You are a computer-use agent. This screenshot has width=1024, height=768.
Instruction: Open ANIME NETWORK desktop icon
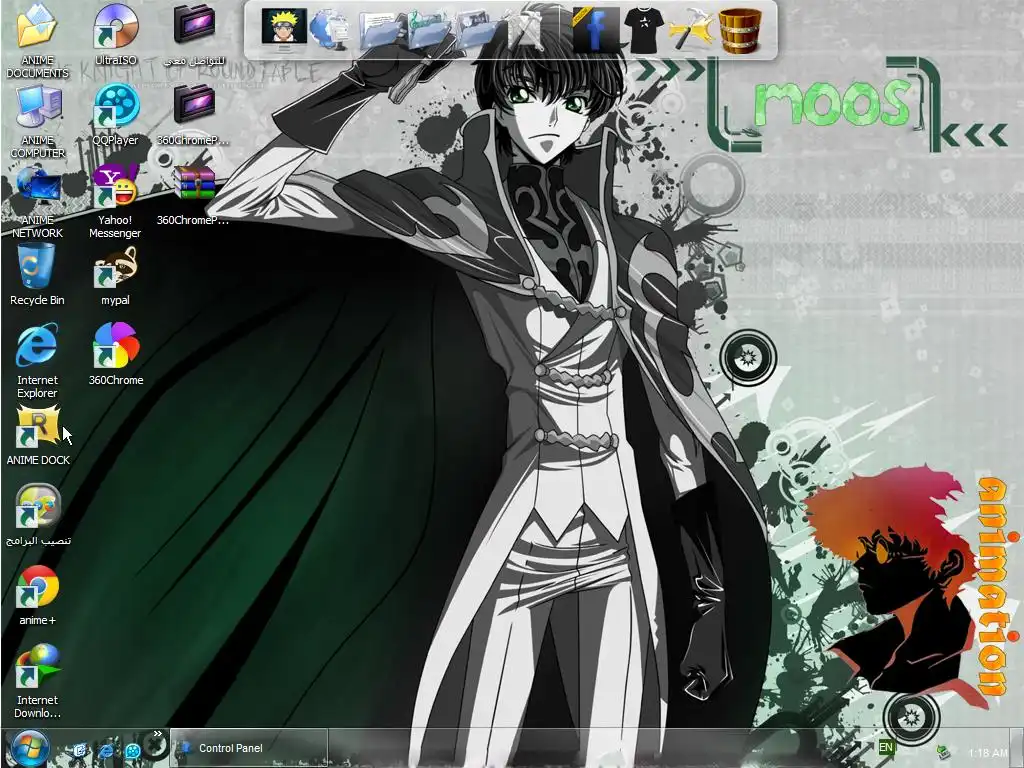(37, 186)
